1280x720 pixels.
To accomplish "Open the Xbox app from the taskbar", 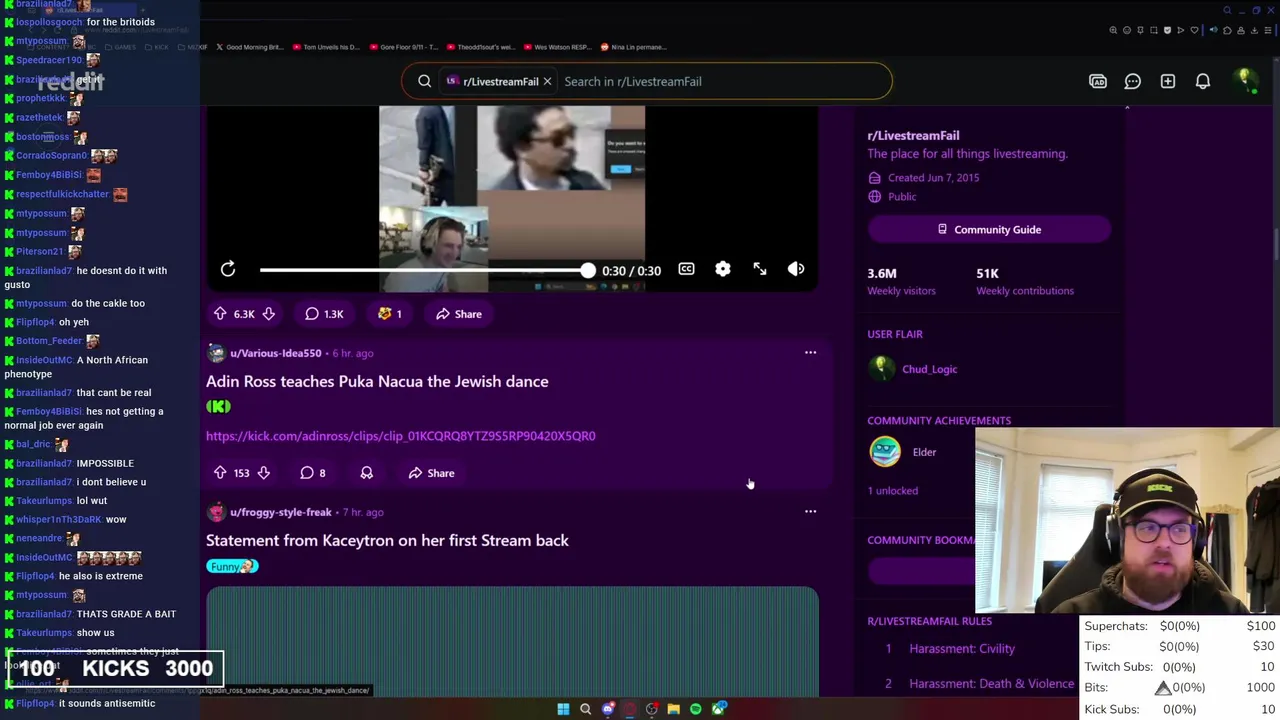I will (x=718, y=709).
